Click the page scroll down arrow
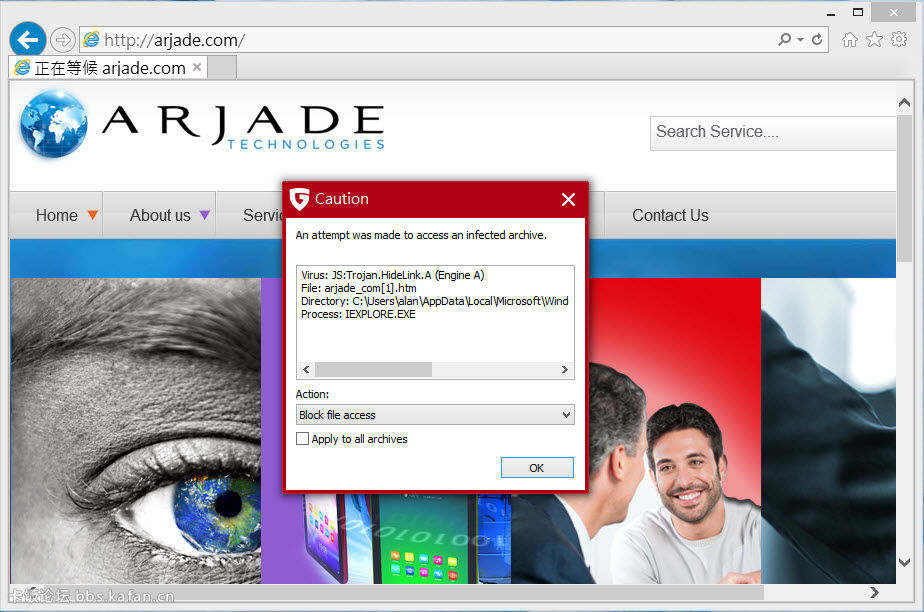Image resolution: width=924 pixels, height=612 pixels. (x=905, y=562)
